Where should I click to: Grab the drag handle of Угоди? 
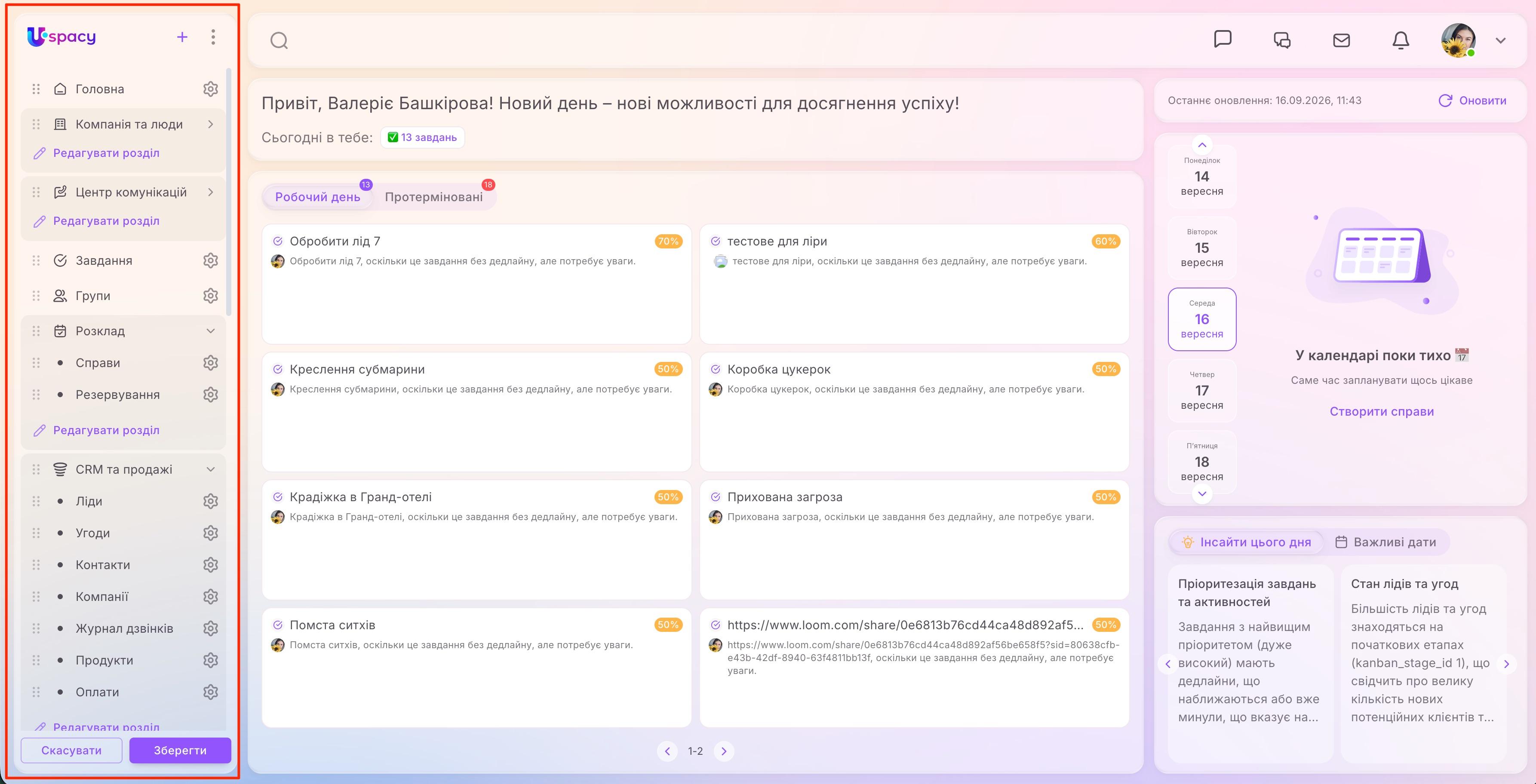coord(36,533)
